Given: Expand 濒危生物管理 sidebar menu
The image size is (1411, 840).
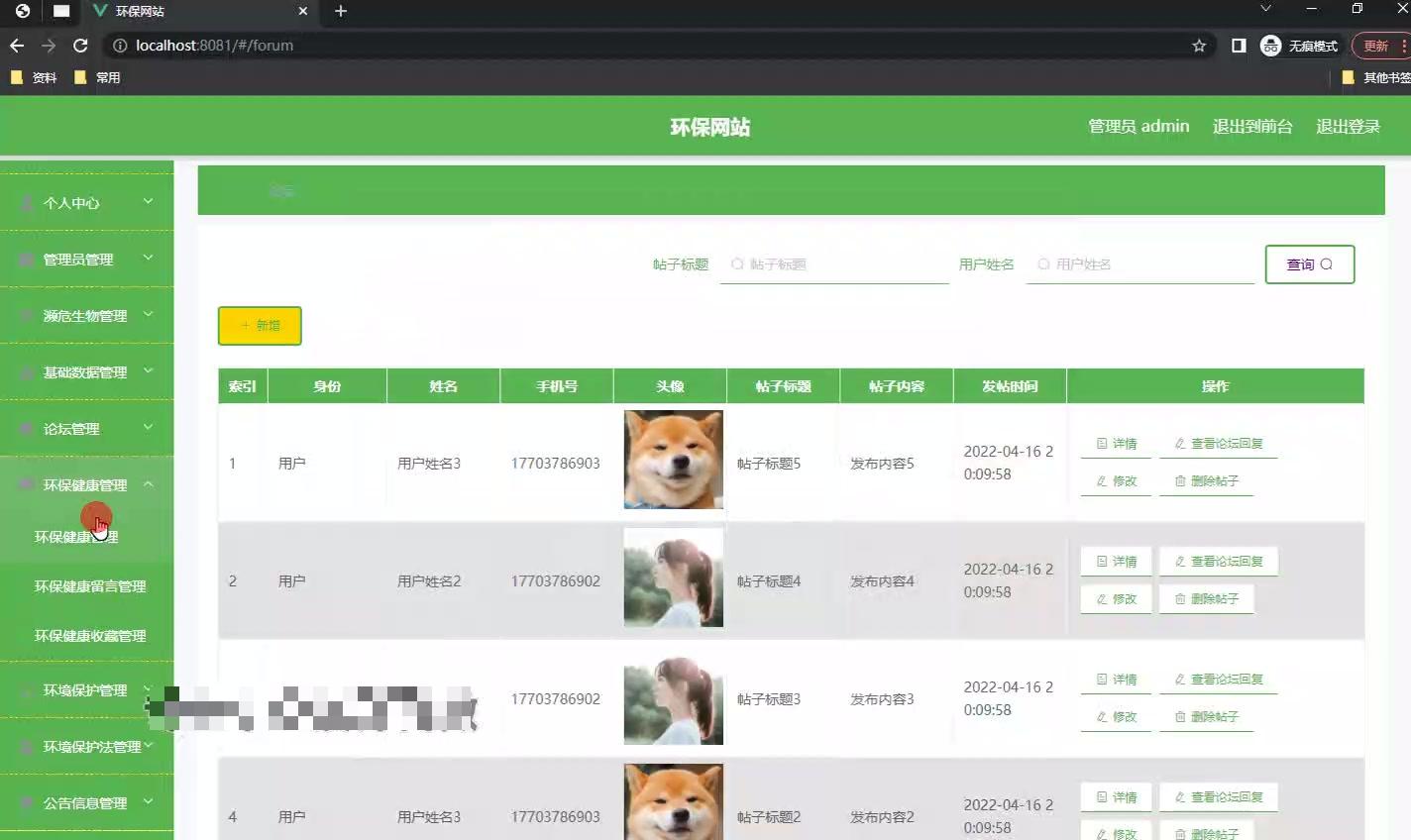Looking at the screenshot, I should point(87,315).
